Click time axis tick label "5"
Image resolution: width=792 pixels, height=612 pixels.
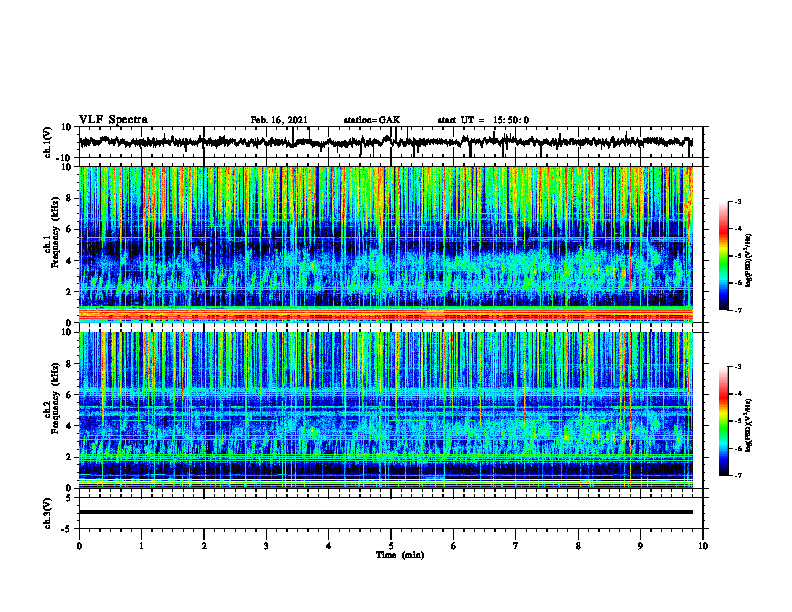pyautogui.click(x=391, y=546)
